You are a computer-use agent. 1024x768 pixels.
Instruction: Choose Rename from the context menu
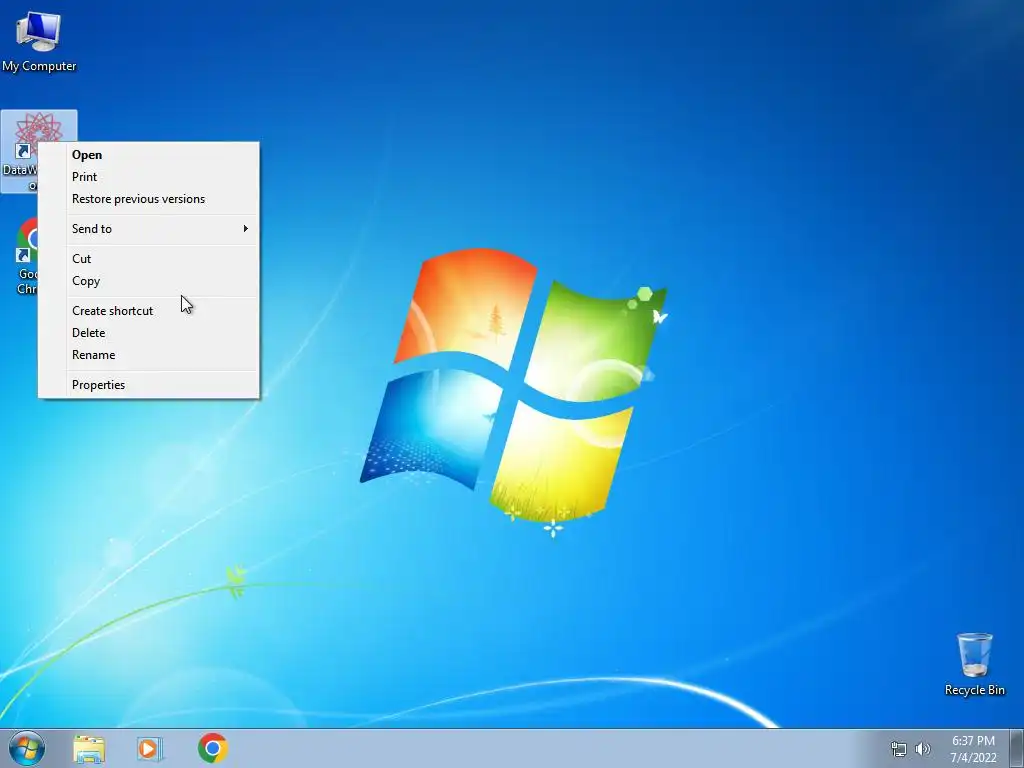point(149,356)
